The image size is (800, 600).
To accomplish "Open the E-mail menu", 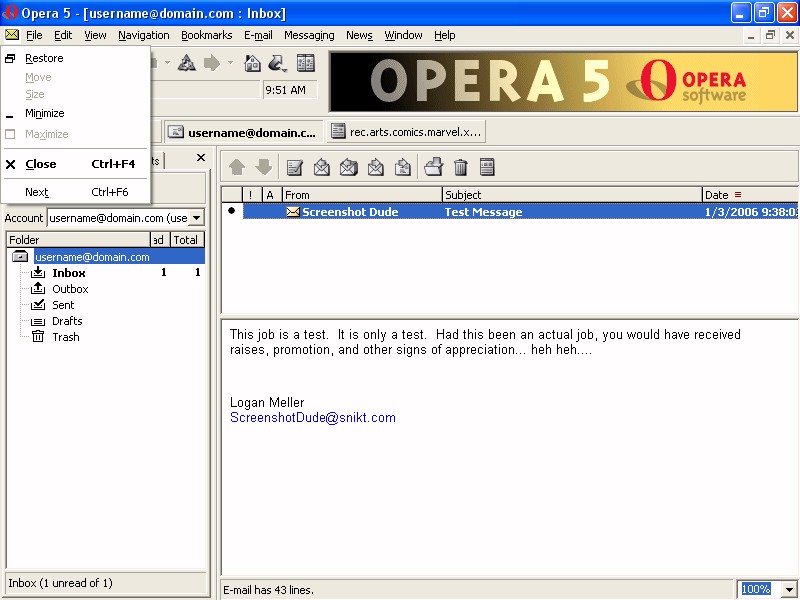I will coord(258,35).
